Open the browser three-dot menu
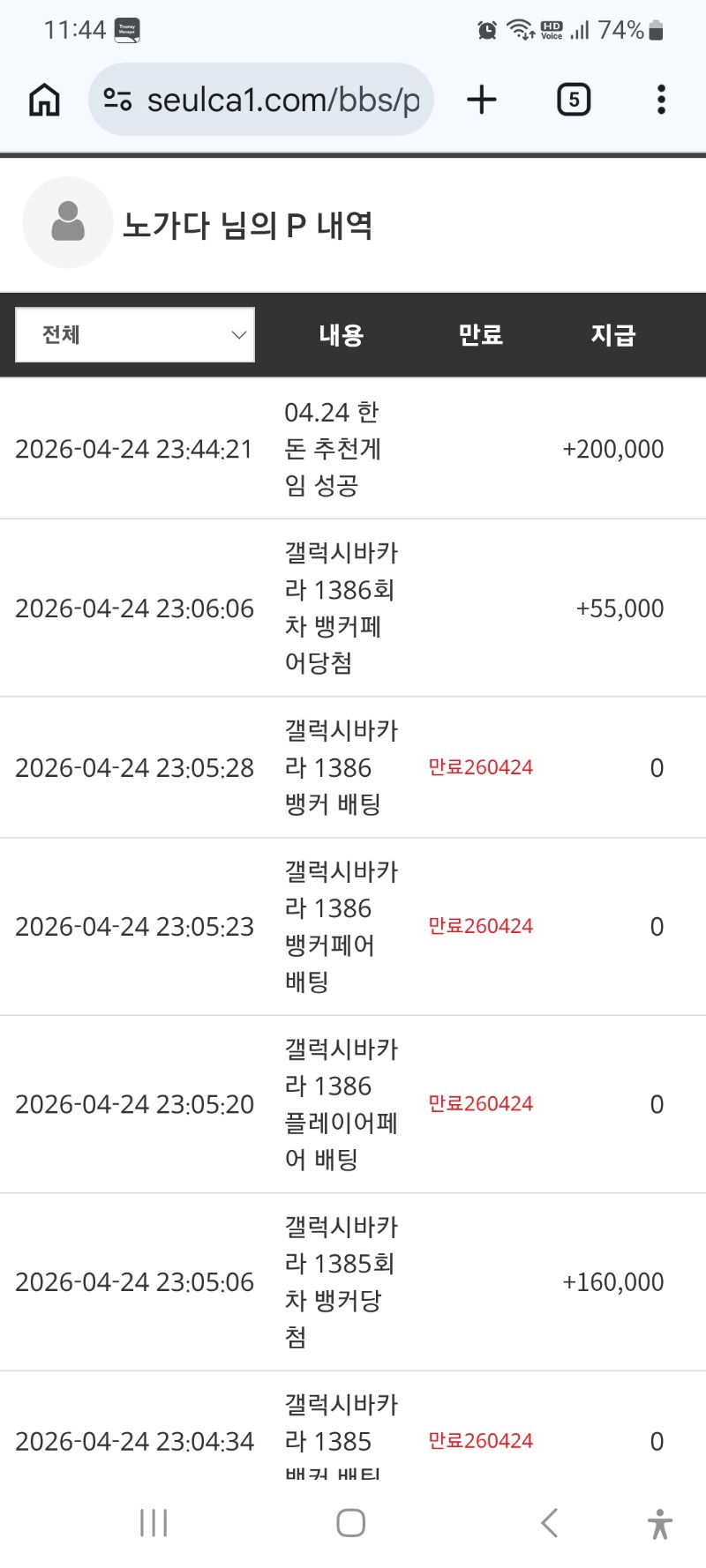 click(x=661, y=100)
